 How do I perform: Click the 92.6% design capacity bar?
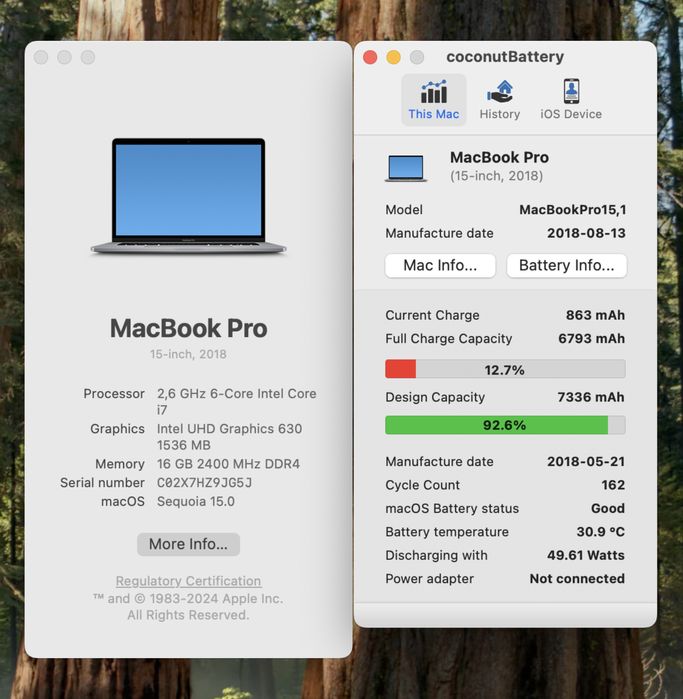click(505, 425)
